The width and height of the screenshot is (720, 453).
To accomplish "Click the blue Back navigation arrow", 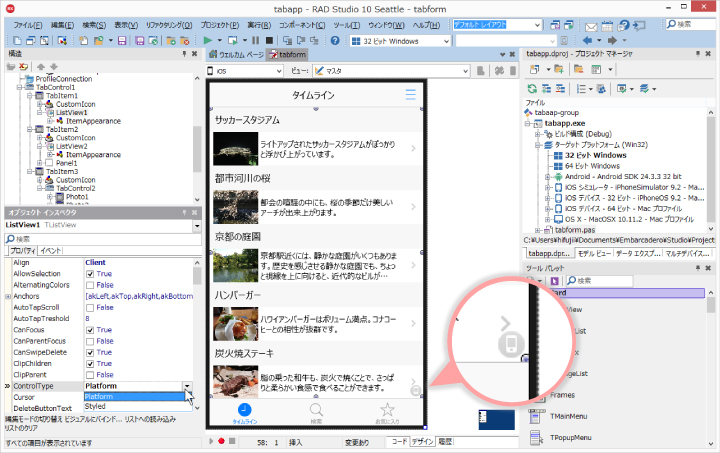I will 587,40.
